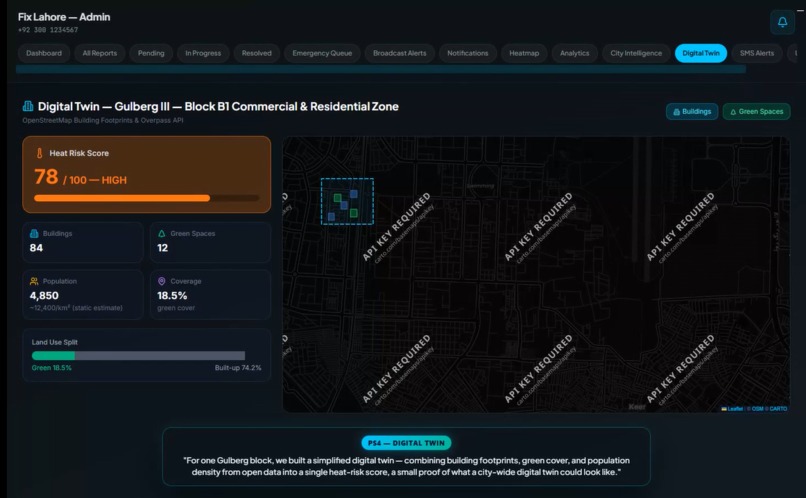Click the Population value 4,850
806x498 pixels.
coord(44,296)
